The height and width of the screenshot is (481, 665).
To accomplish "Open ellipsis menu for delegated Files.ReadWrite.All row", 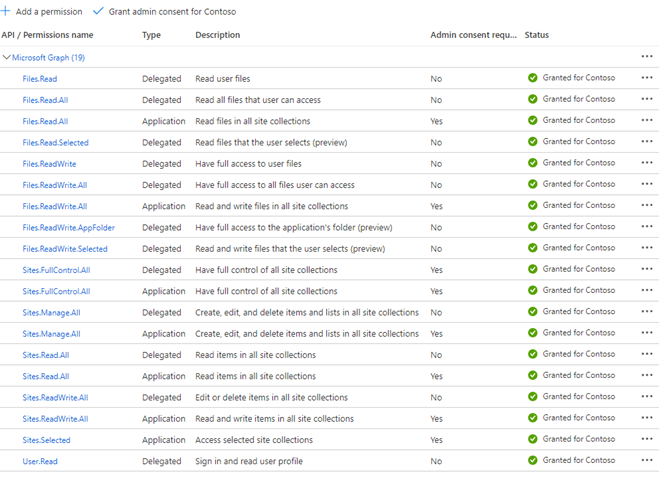I will [x=647, y=184].
